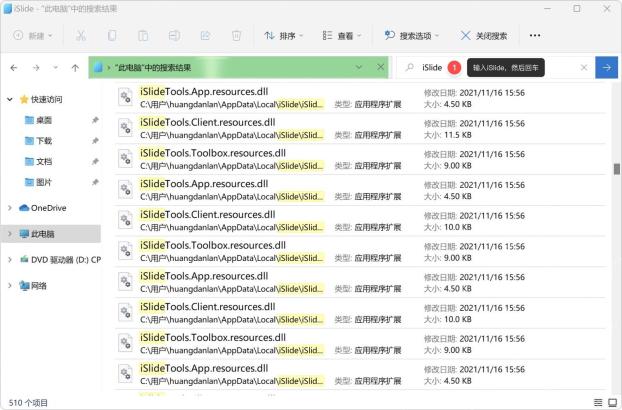Viewport: 622px width, 410px height.
Task: Click the Copy icon in toolbar
Action: 112,36
